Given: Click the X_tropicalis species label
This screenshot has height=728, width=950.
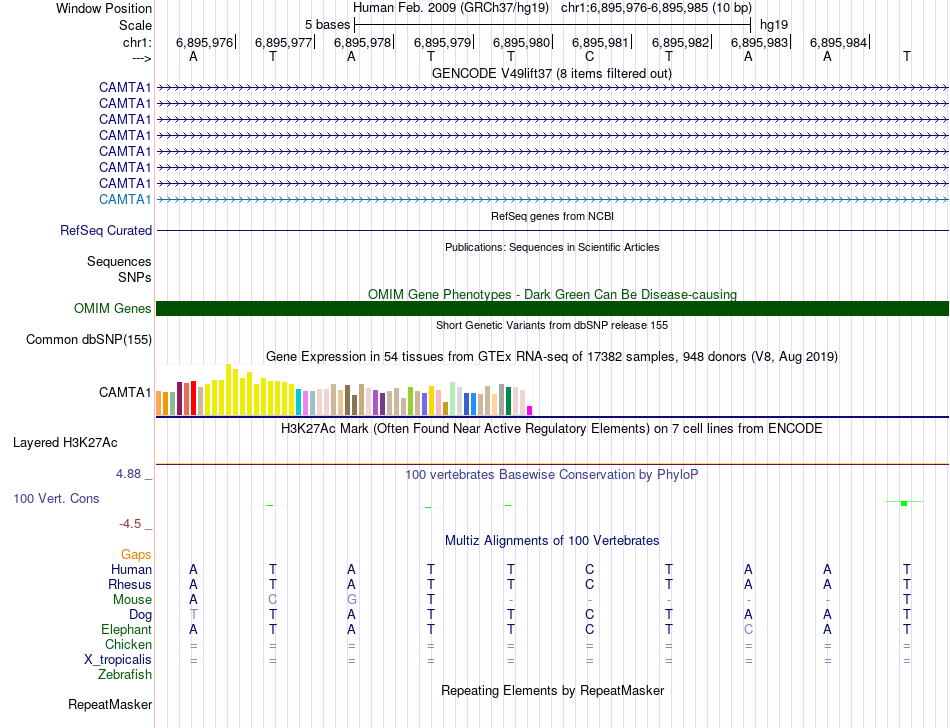Looking at the screenshot, I should (x=118, y=660).
